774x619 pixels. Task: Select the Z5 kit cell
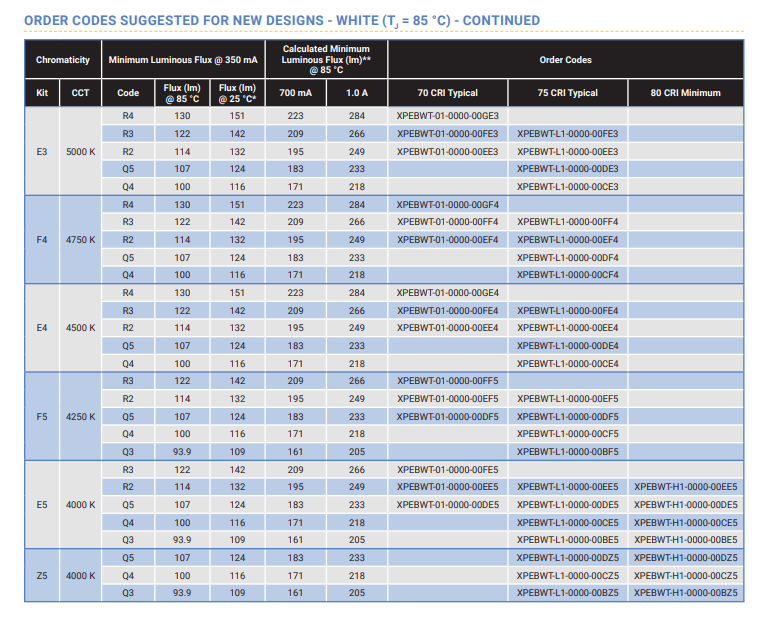[42, 576]
